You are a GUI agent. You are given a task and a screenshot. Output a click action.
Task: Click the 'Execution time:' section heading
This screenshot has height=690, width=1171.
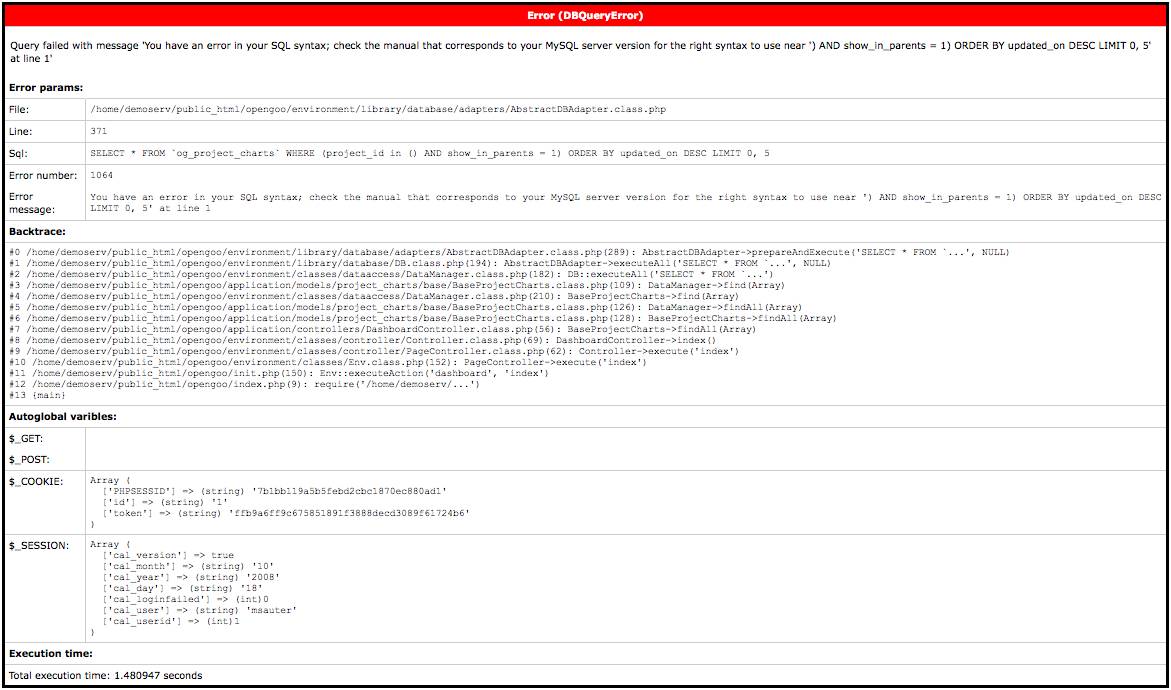(51, 654)
